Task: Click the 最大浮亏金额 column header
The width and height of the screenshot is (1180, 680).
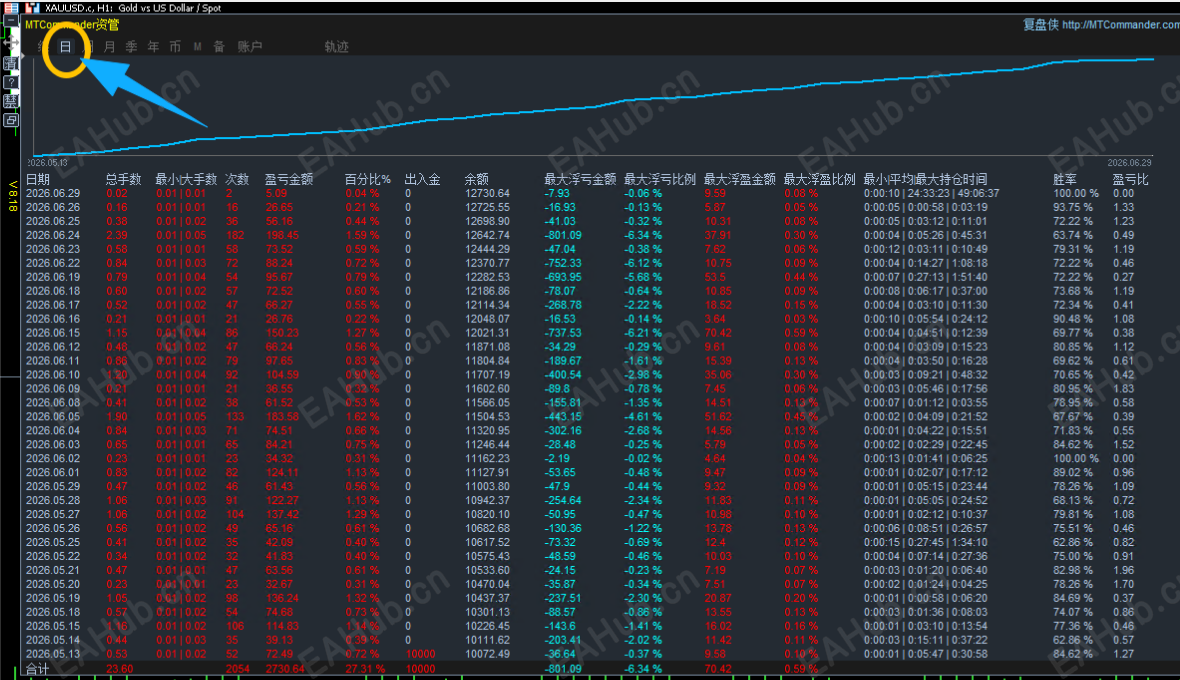Action: point(580,179)
